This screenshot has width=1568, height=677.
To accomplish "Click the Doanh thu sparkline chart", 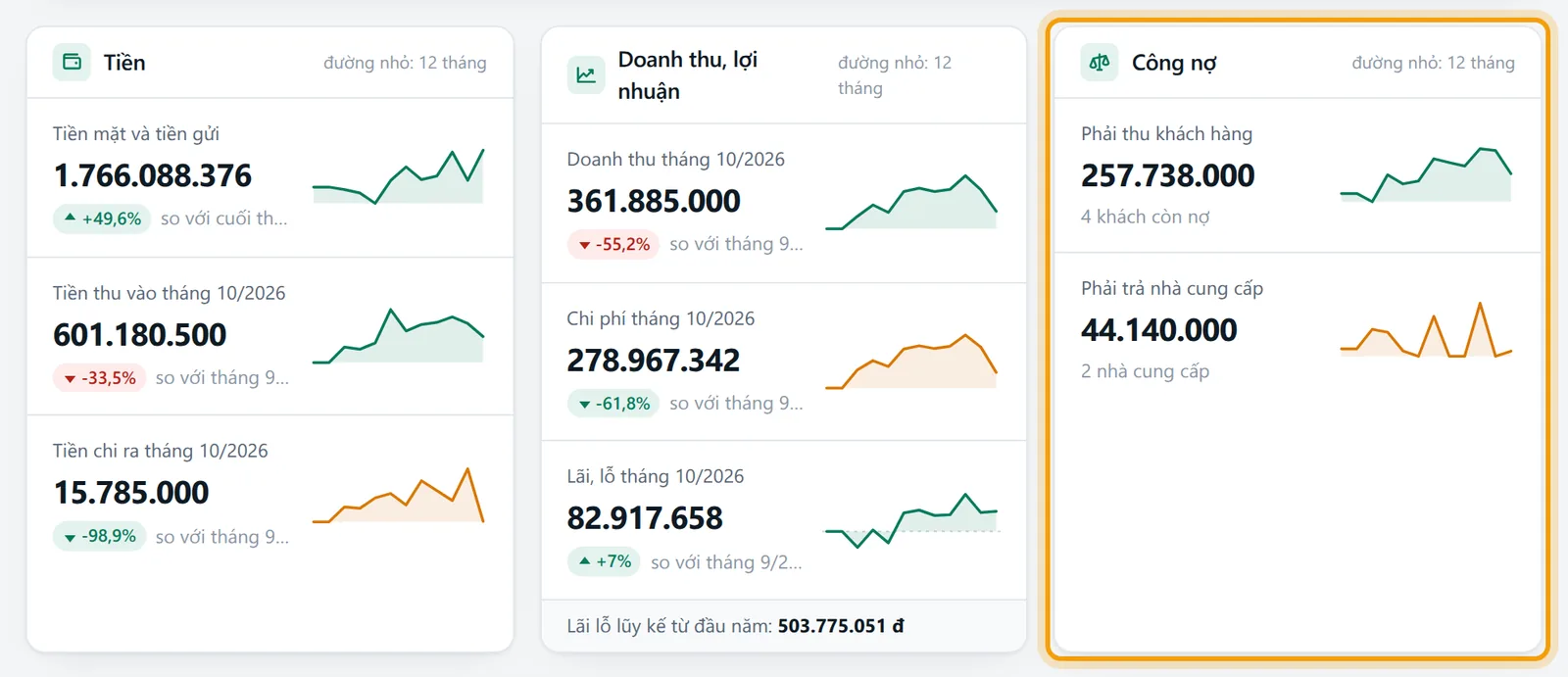I will pyautogui.click(x=911, y=202).
